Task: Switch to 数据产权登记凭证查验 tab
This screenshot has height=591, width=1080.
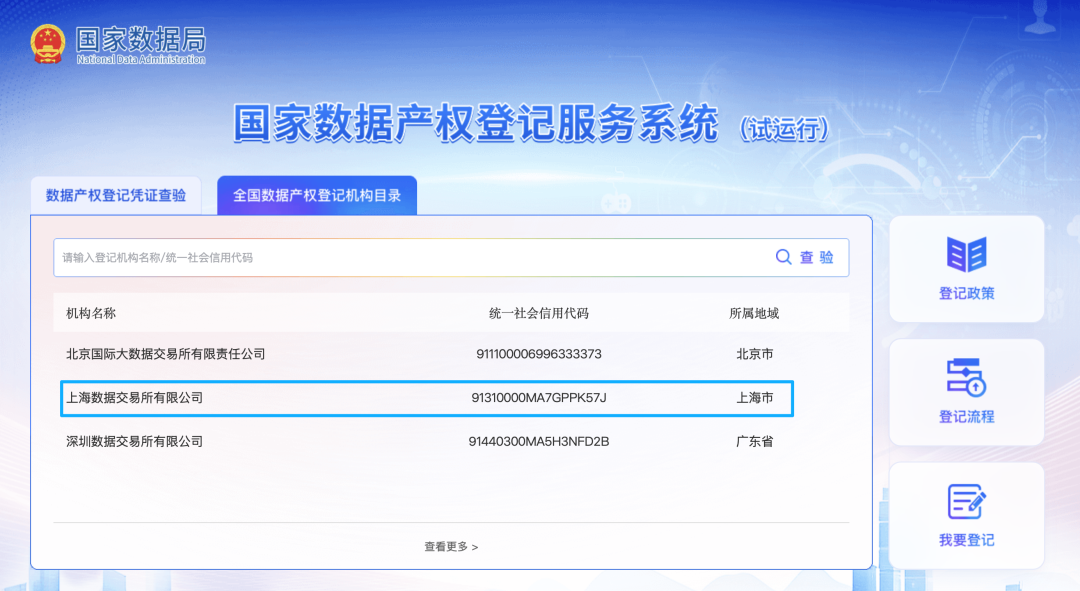Action: click(x=116, y=196)
